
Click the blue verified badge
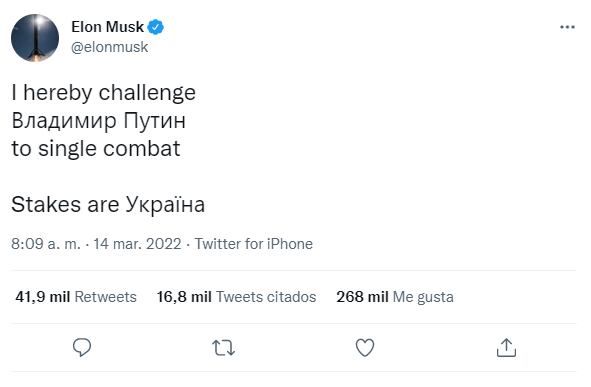(155, 27)
